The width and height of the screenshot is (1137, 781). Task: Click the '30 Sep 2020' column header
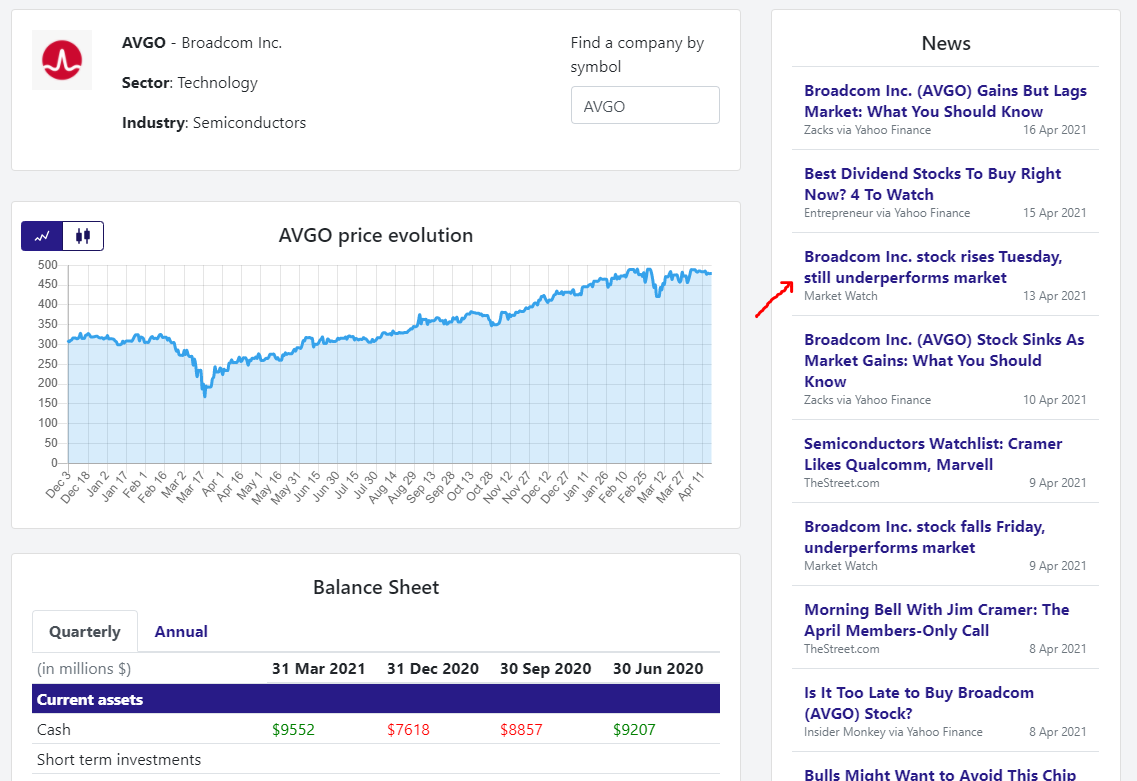(545, 669)
